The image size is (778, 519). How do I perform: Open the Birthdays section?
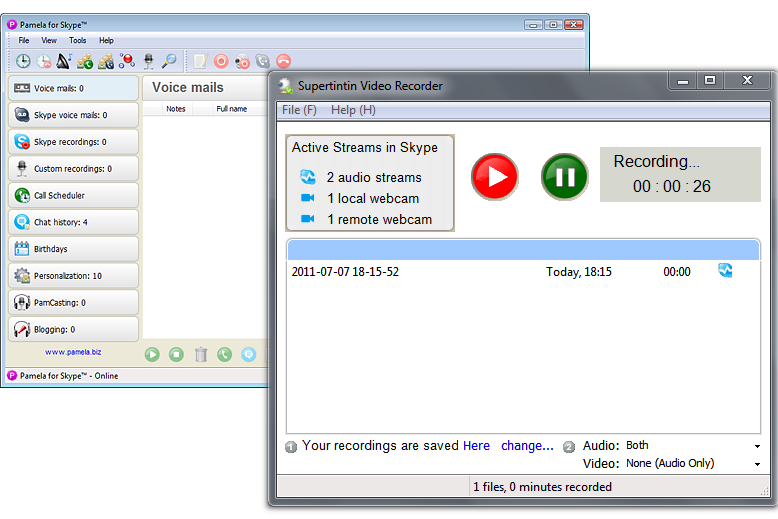click(73, 249)
